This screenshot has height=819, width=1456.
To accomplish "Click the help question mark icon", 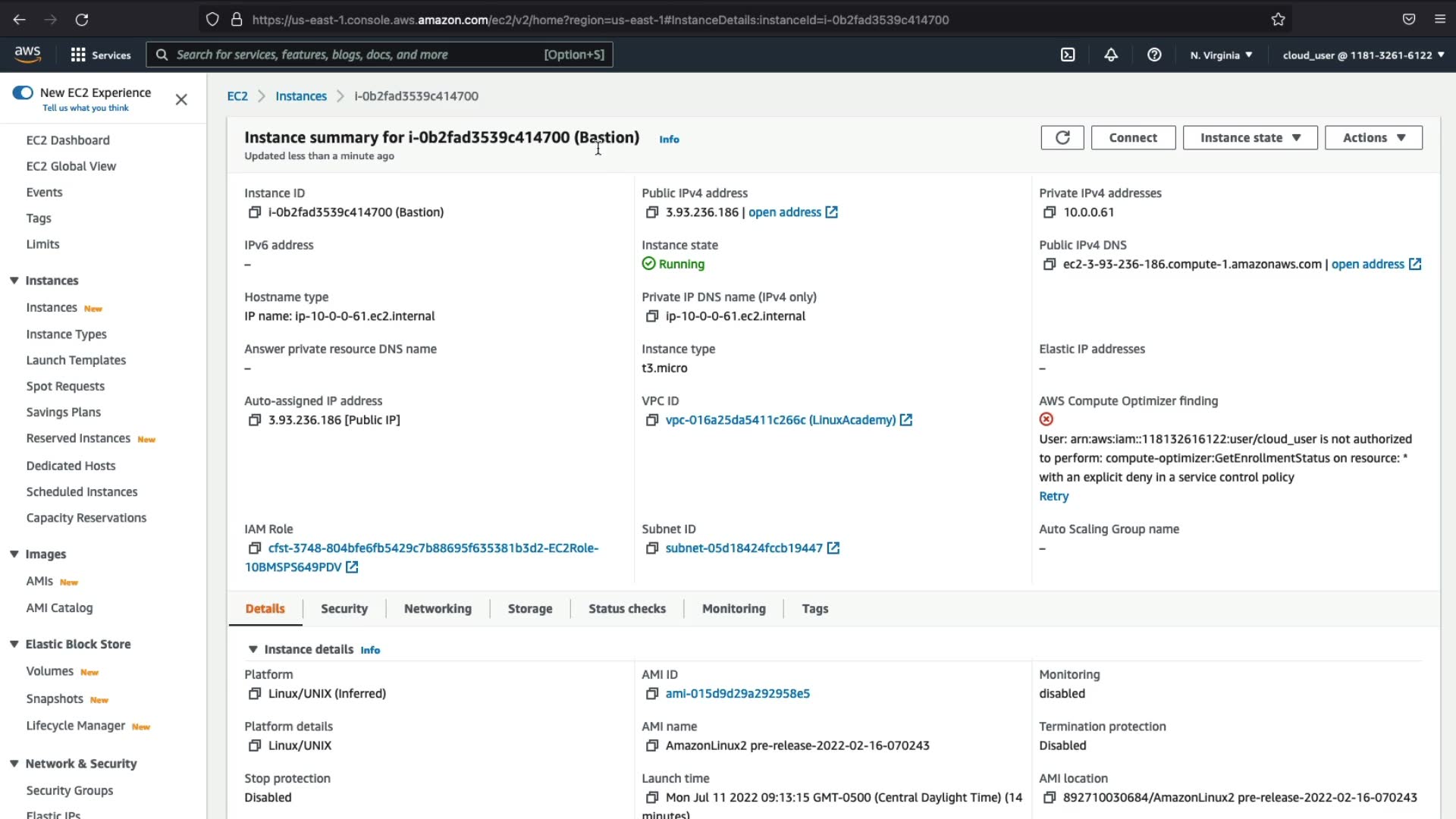I will tap(1154, 55).
